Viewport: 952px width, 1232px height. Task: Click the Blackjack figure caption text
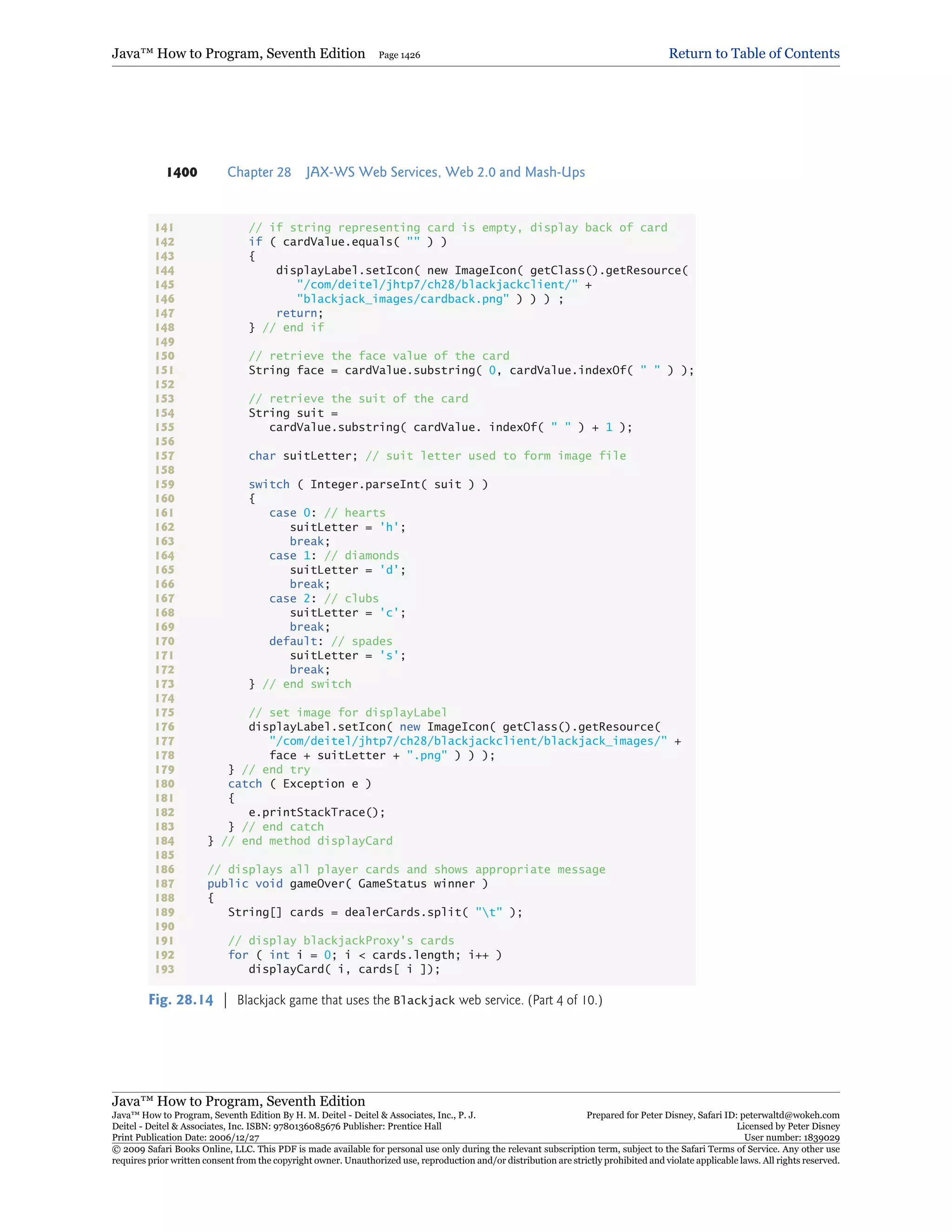(419, 1000)
